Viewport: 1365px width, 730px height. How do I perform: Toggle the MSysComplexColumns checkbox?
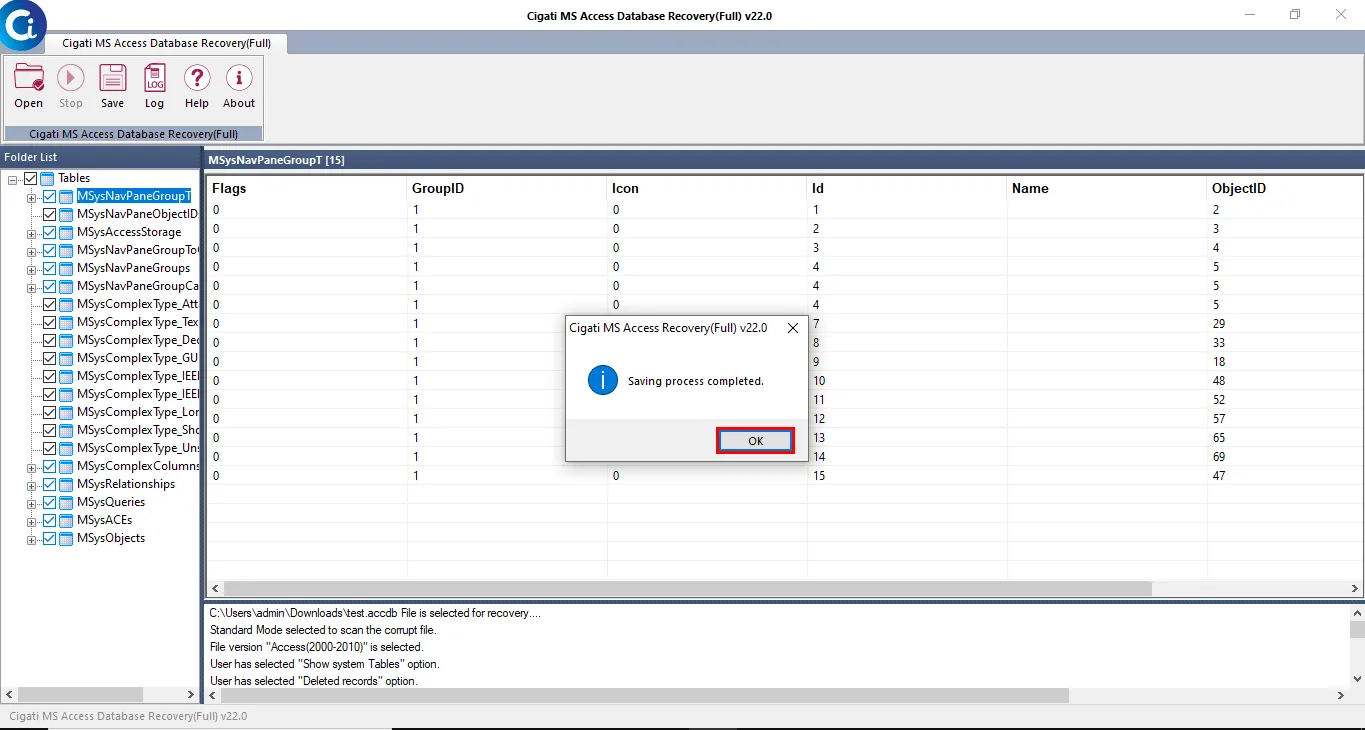coord(49,466)
